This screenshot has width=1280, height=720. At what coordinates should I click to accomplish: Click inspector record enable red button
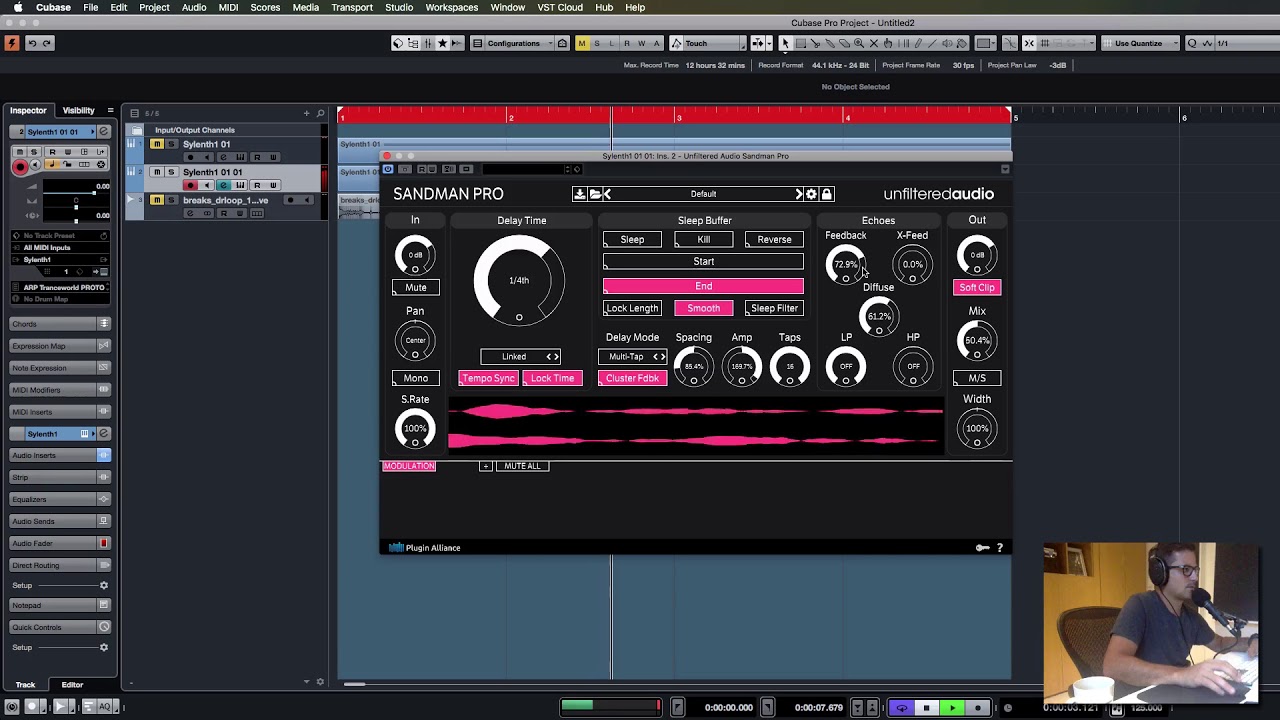pyautogui.click(x=20, y=166)
